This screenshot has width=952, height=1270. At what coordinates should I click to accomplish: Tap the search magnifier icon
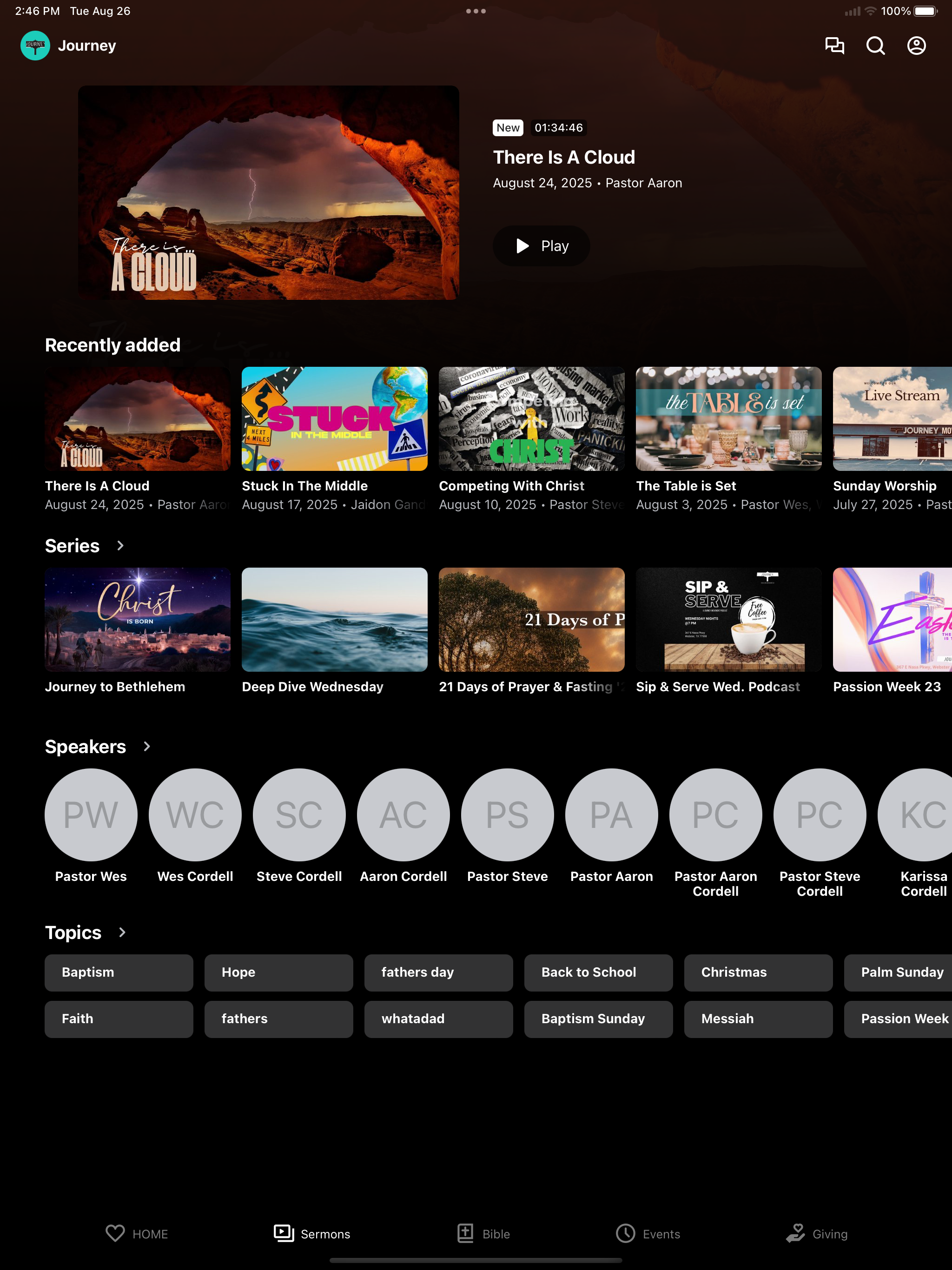coord(875,46)
